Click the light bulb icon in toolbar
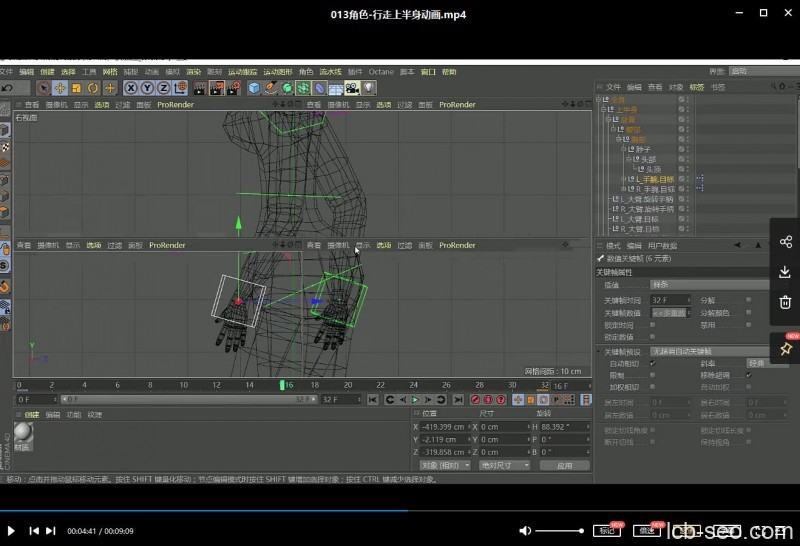The width and height of the screenshot is (800, 546). tap(368, 88)
